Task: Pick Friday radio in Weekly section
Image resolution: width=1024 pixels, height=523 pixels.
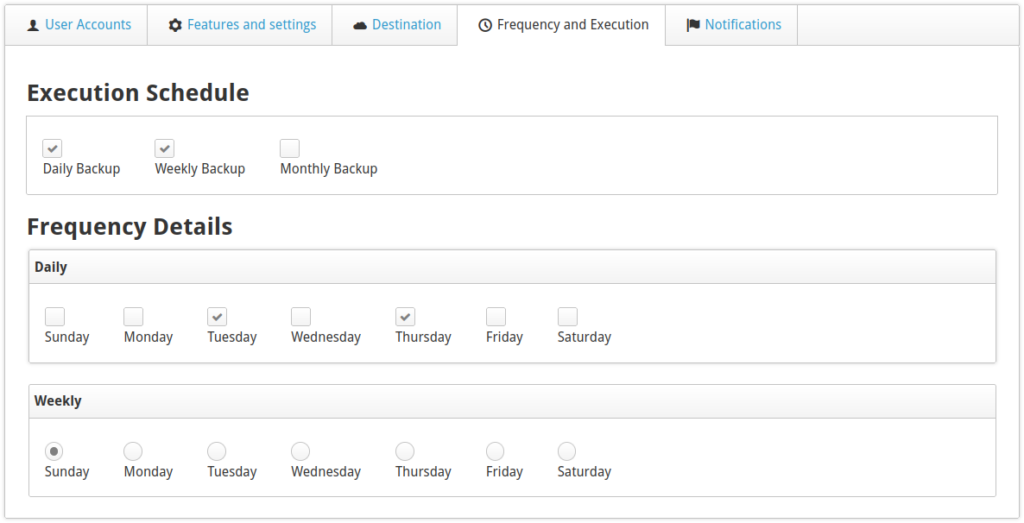Action: click(496, 452)
